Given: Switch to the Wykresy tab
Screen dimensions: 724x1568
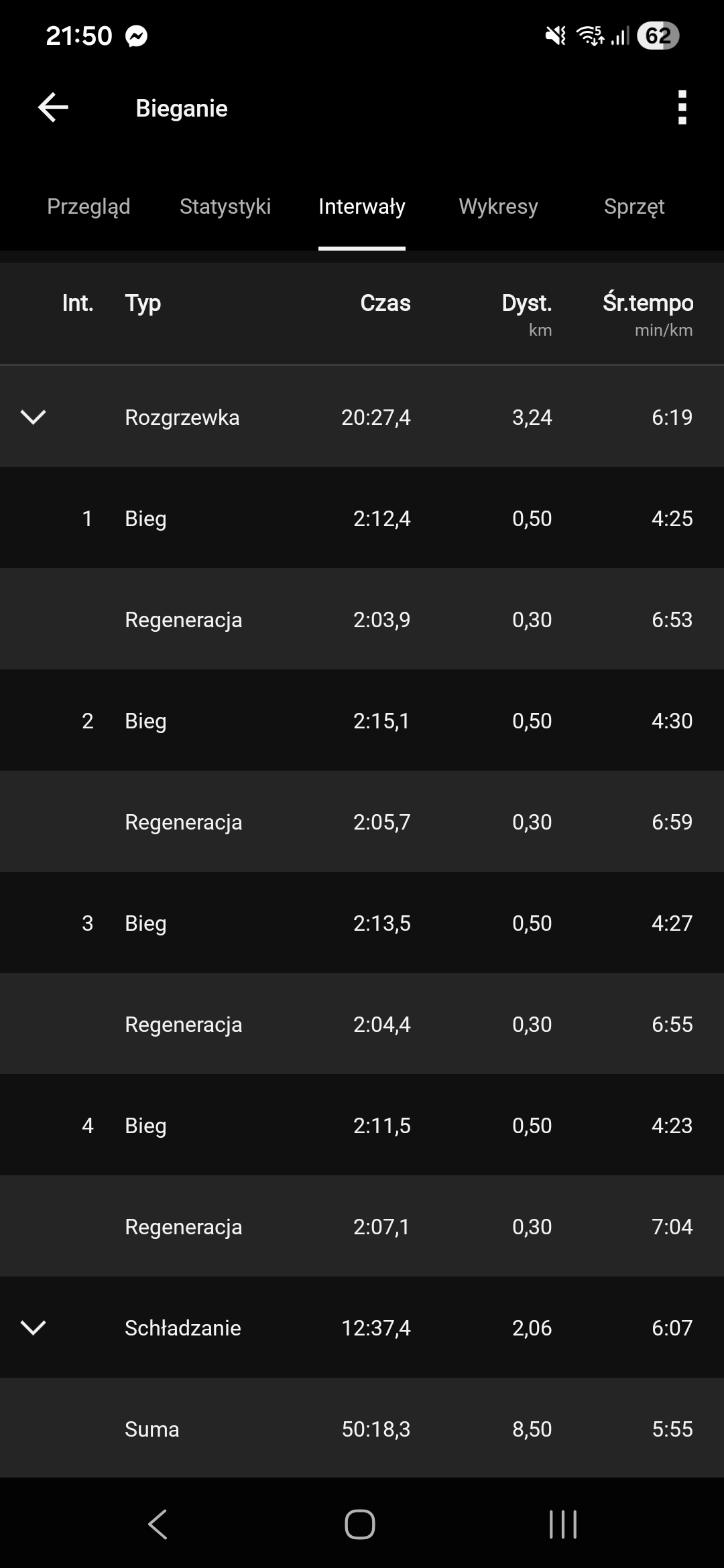Looking at the screenshot, I should pos(498,206).
